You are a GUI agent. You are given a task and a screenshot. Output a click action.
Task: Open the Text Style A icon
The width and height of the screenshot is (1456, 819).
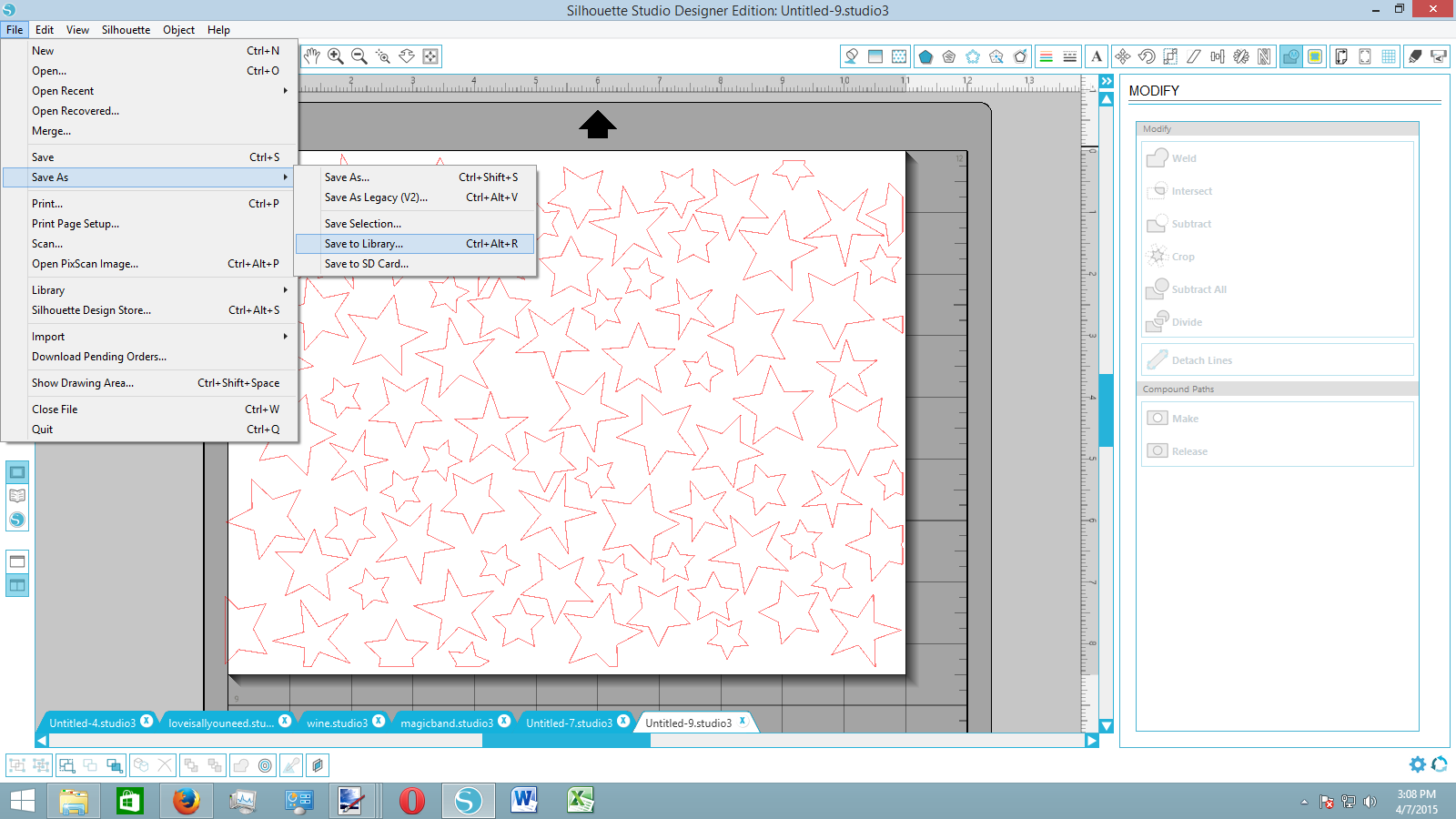[x=1097, y=56]
